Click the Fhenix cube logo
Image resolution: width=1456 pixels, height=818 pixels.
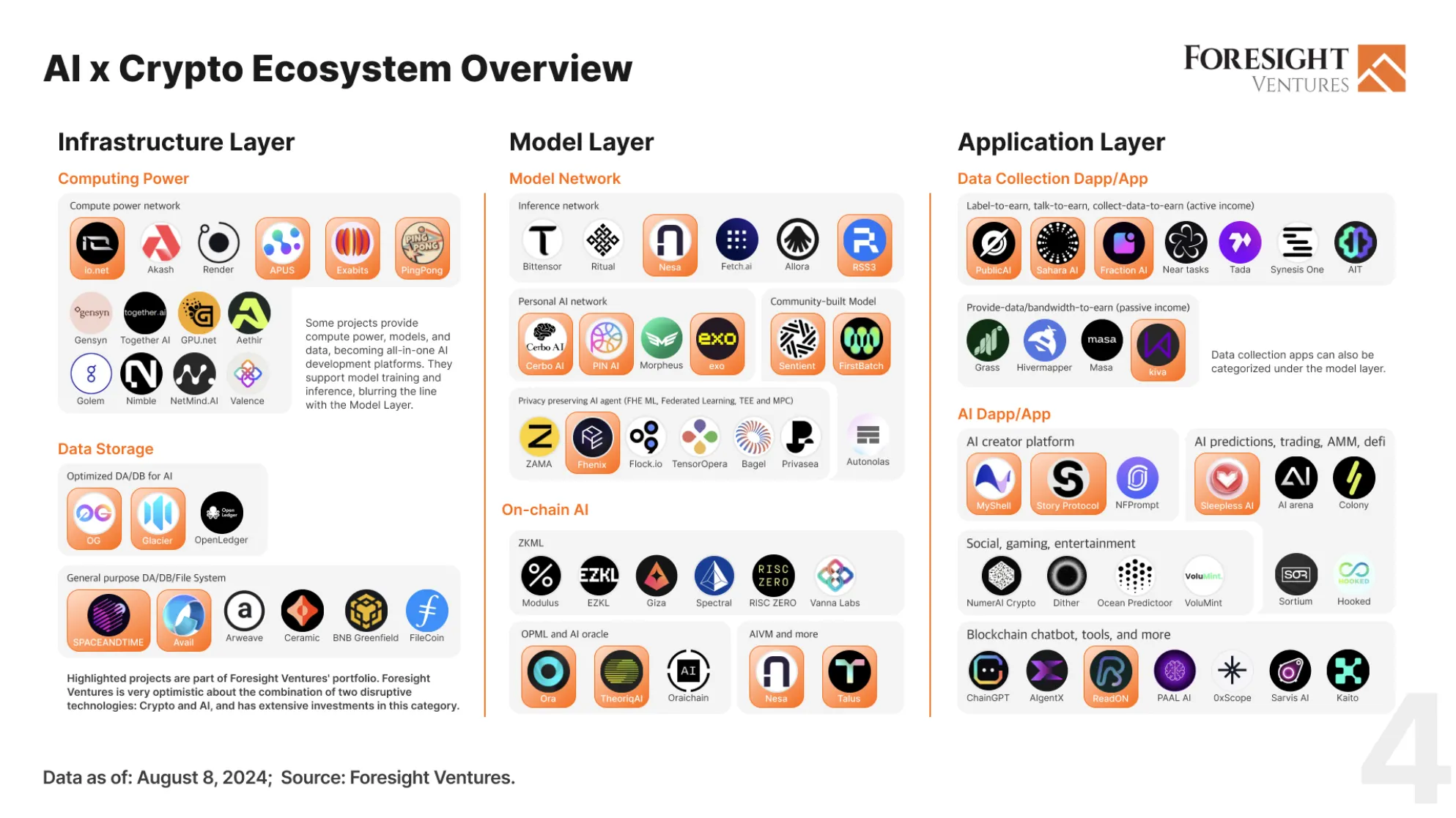(x=592, y=437)
